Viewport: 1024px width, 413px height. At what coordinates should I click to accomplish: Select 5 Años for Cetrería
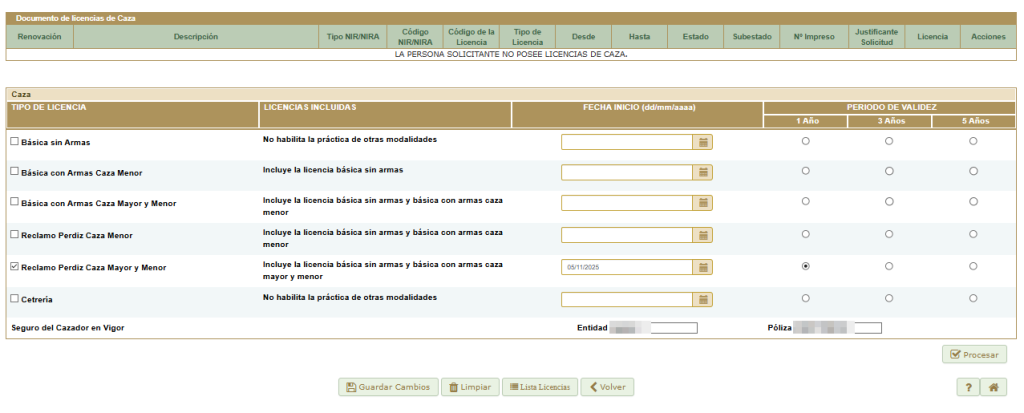coord(973,298)
